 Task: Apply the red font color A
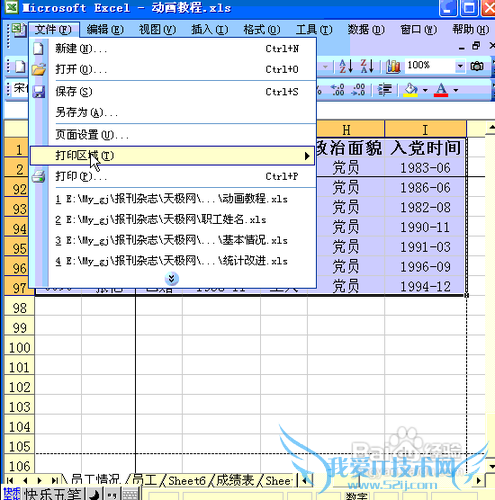[x=441, y=90]
